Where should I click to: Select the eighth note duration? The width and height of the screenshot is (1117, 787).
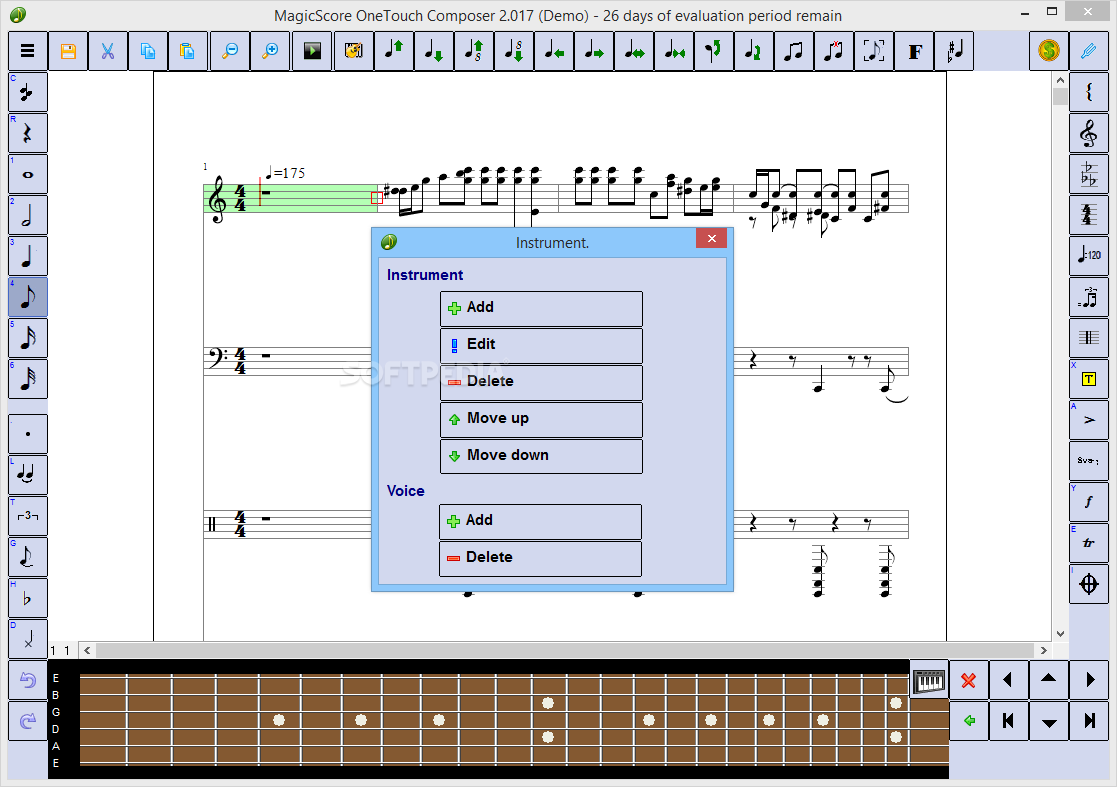pyautogui.click(x=28, y=297)
